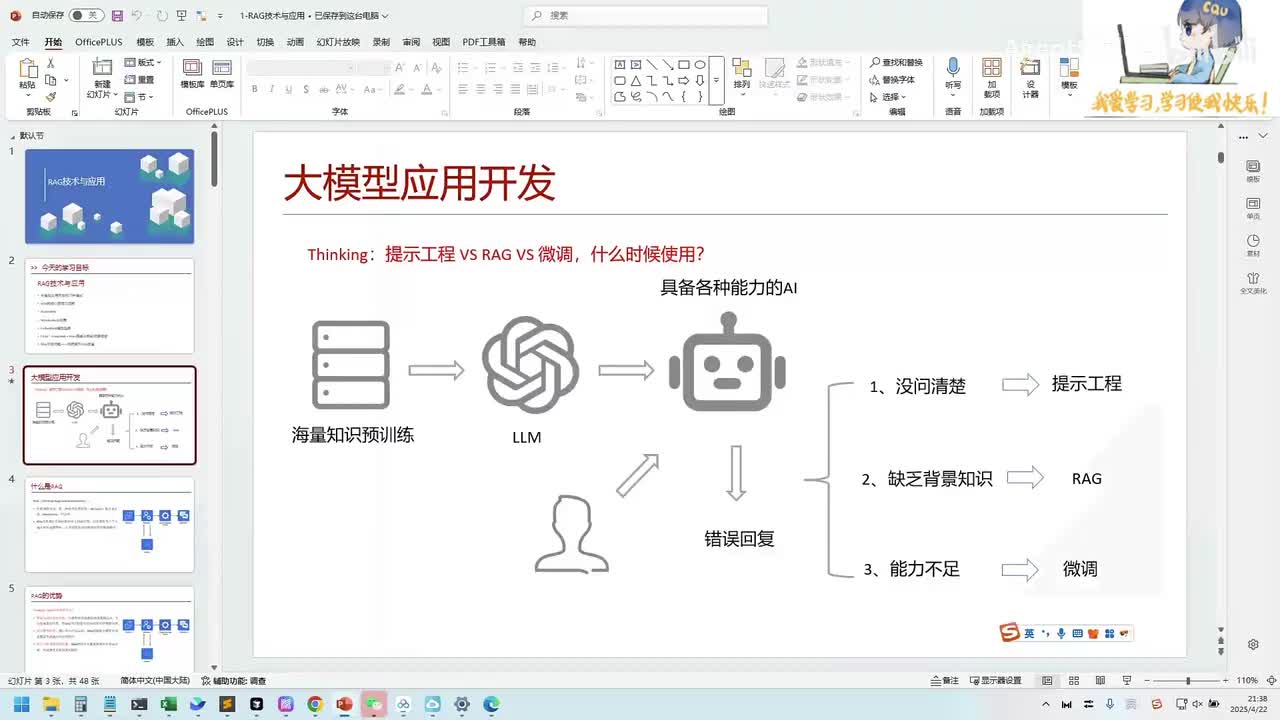Select the oval shape in shapes gallery

tap(700, 64)
